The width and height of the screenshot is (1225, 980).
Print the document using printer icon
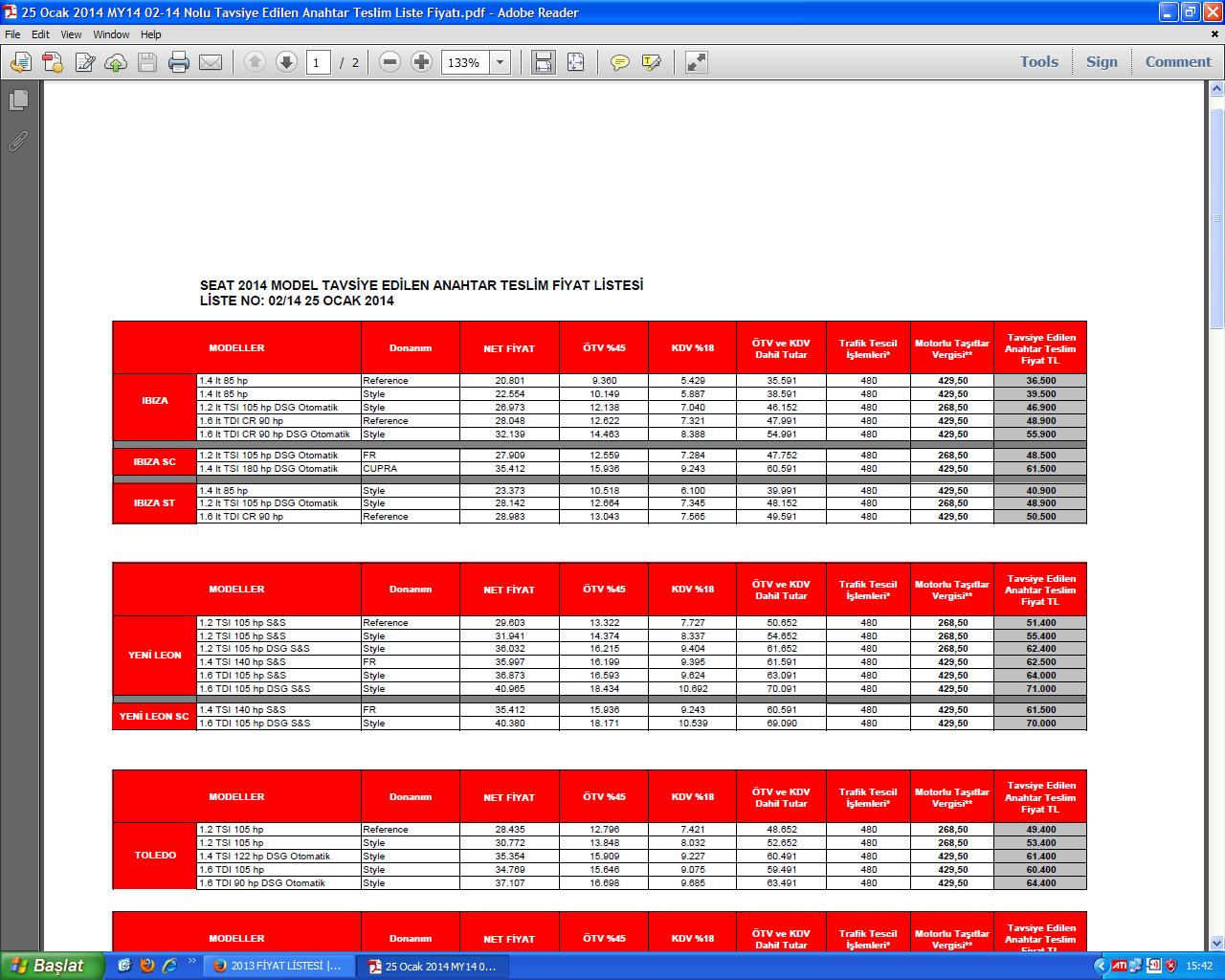coord(179,62)
